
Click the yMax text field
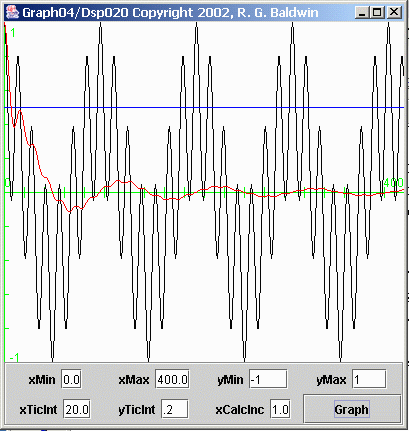[369, 379]
